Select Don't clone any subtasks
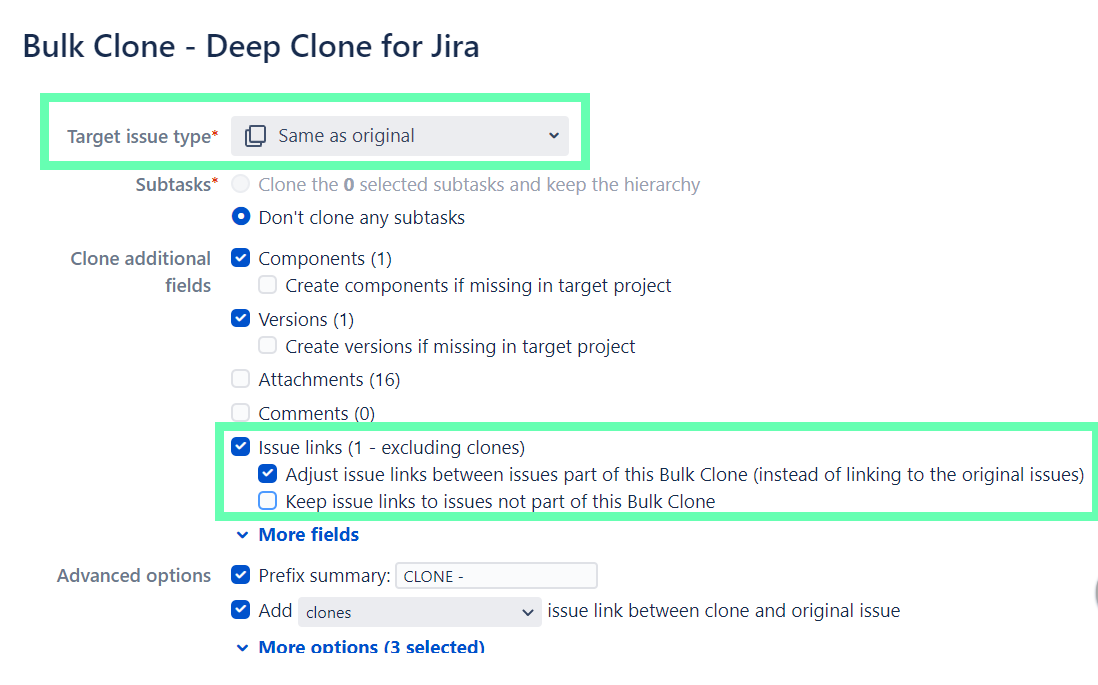Image resolution: width=1098 pixels, height=685 pixels. click(239, 217)
